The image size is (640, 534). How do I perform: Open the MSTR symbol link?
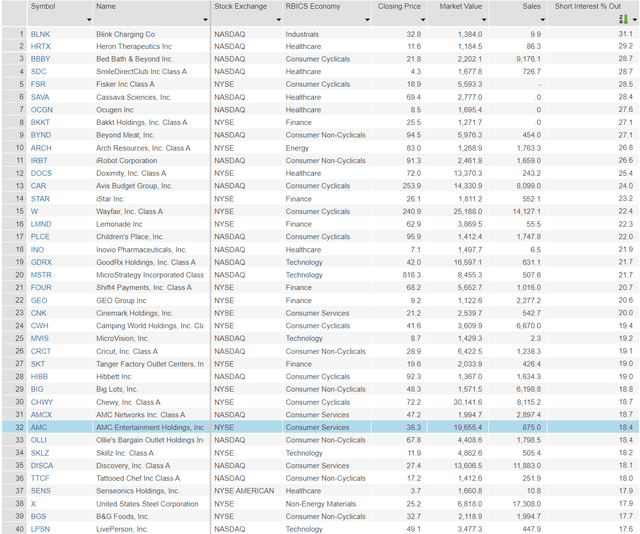pyautogui.click(x=41, y=275)
